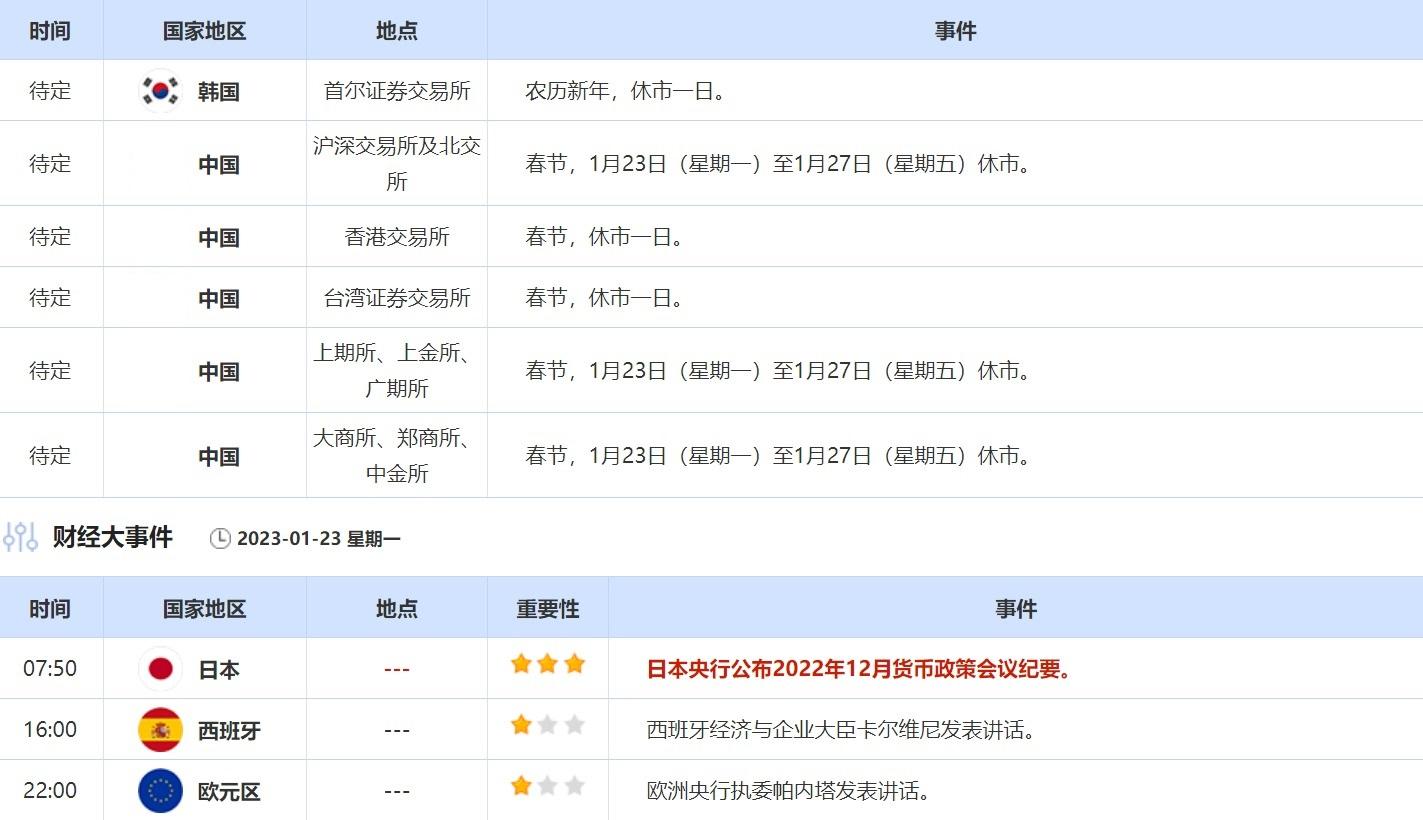Click the sliders icon beside 财经大事件

tap(20, 537)
